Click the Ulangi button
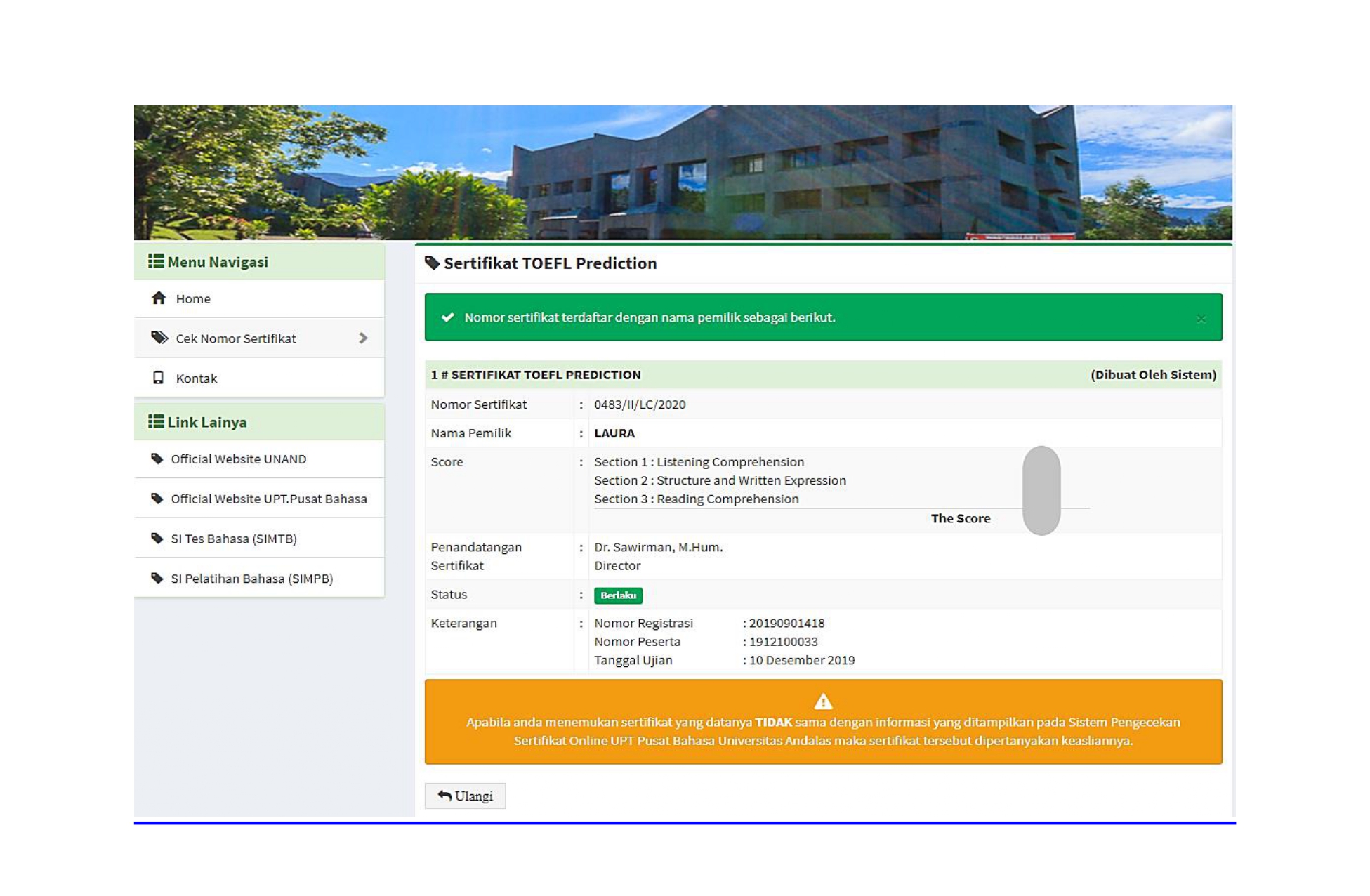1370x896 pixels. pyautogui.click(x=465, y=796)
